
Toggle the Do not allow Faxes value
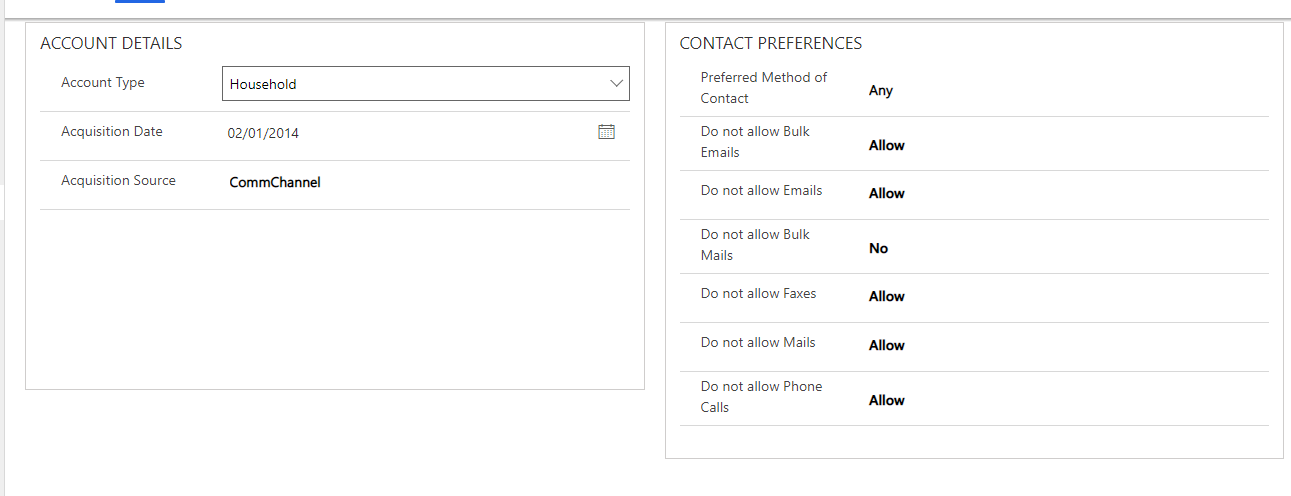coord(886,296)
